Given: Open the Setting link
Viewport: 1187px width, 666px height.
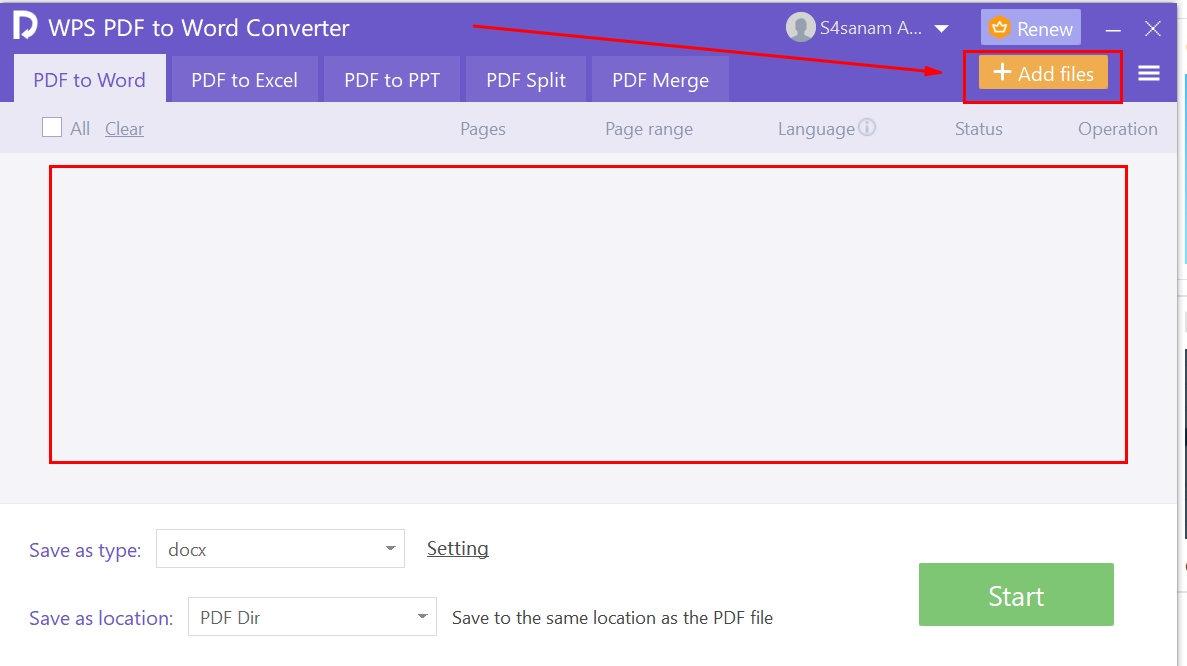Looking at the screenshot, I should click(457, 548).
